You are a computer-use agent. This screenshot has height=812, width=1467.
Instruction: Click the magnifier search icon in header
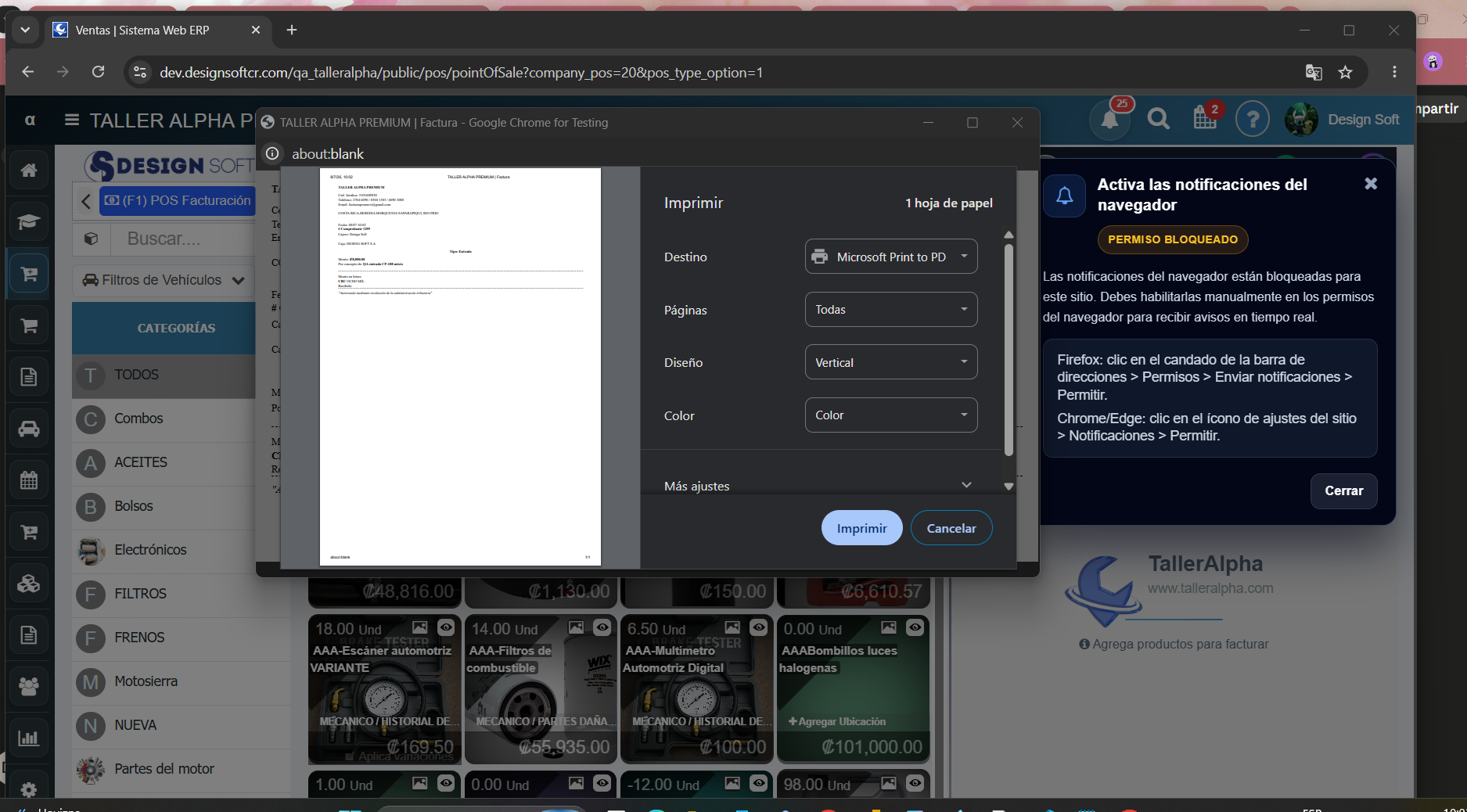[1158, 119]
